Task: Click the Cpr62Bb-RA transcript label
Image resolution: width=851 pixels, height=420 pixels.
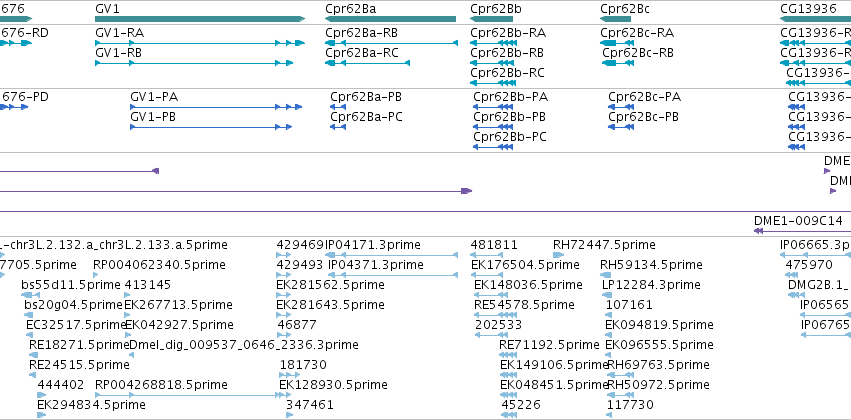Action: pyautogui.click(x=508, y=33)
